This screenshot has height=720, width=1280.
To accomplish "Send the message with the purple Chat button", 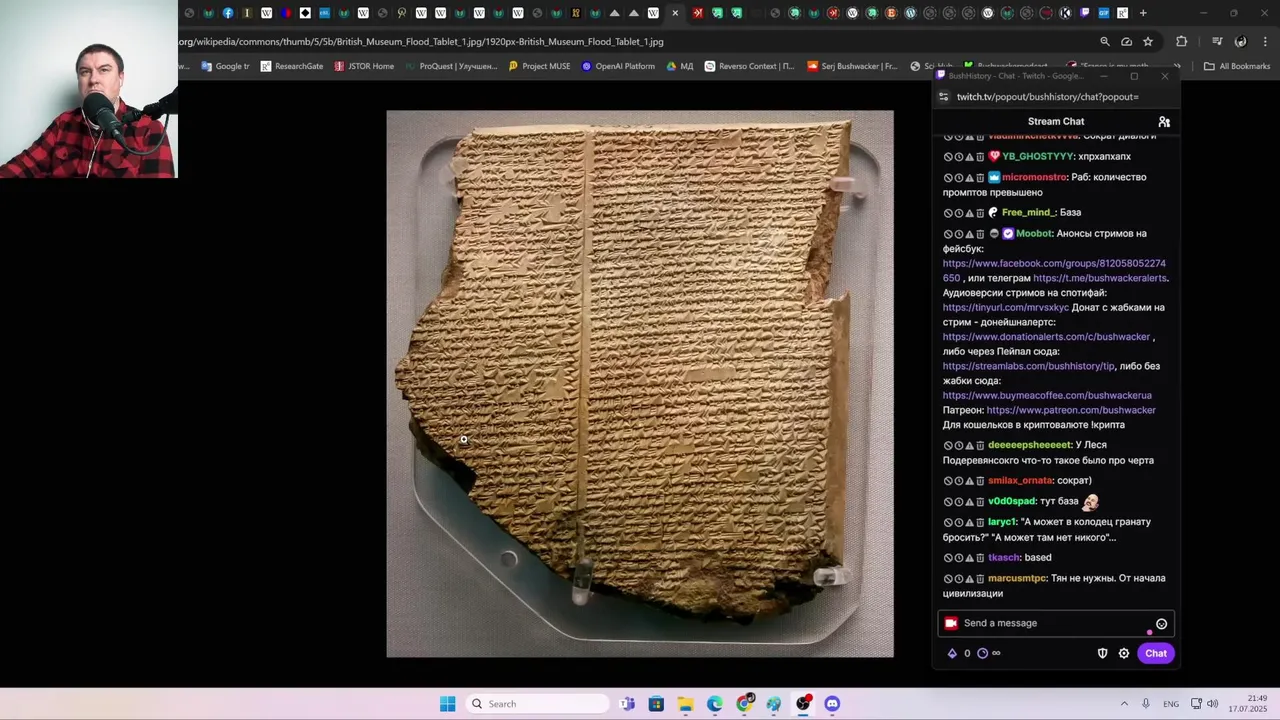I will click(1156, 654).
